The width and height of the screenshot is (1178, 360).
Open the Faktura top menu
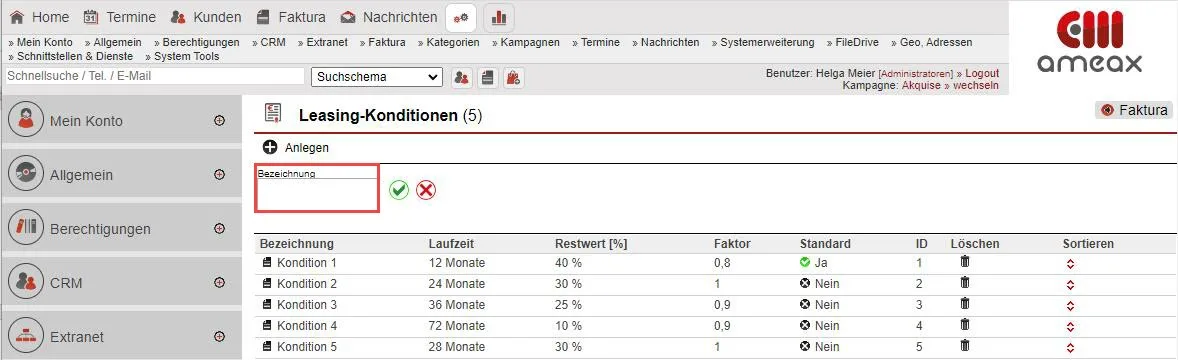pos(291,17)
